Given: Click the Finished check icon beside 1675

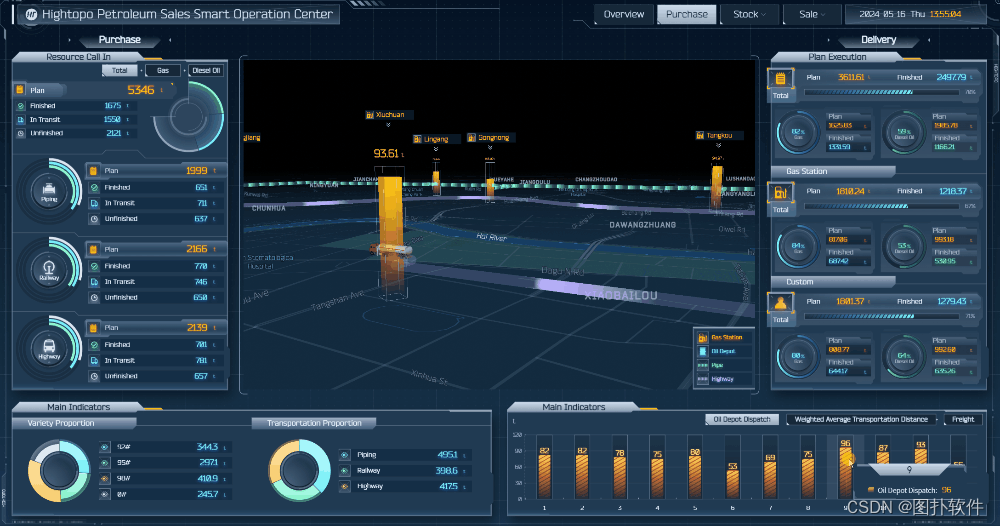Looking at the screenshot, I should pyautogui.click(x=20, y=106).
